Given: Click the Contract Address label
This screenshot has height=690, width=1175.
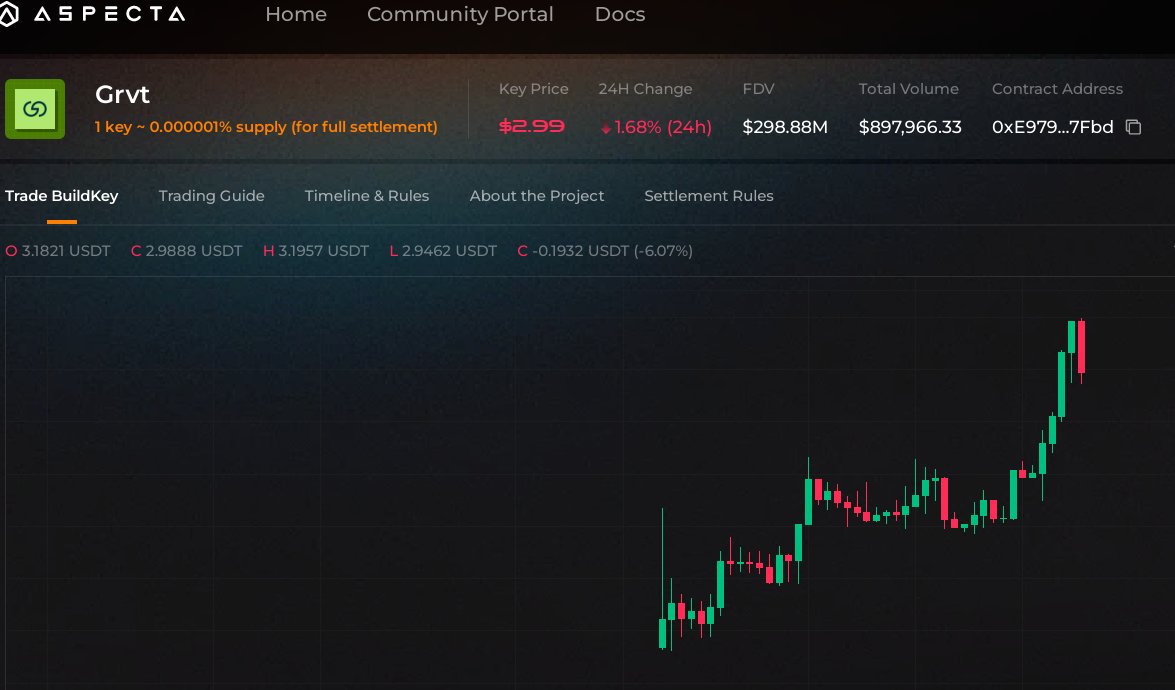Looking at the screenshot, I should point(1057,89).
